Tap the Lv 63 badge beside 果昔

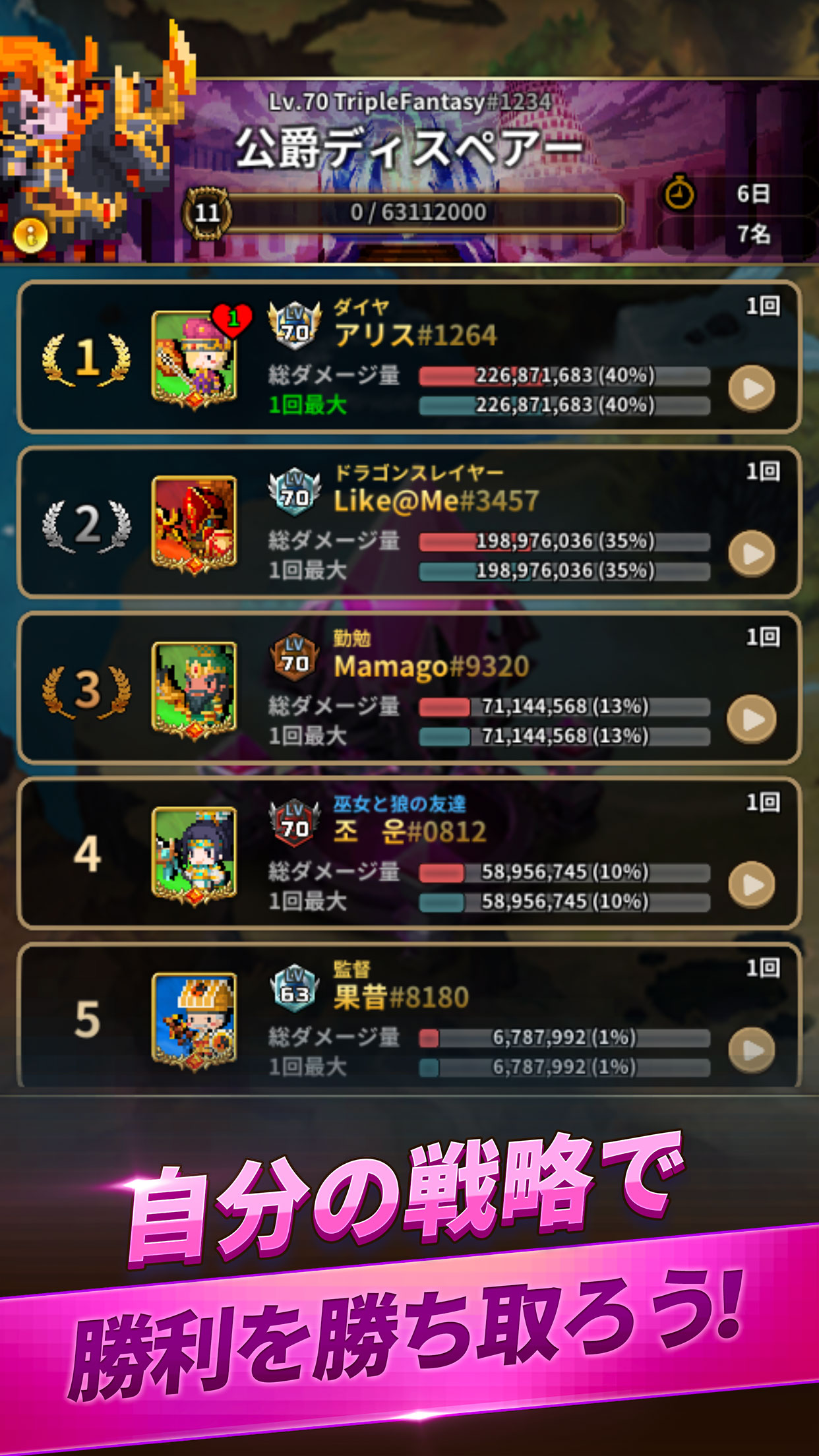pyautogui.click(x=294, y=986)
